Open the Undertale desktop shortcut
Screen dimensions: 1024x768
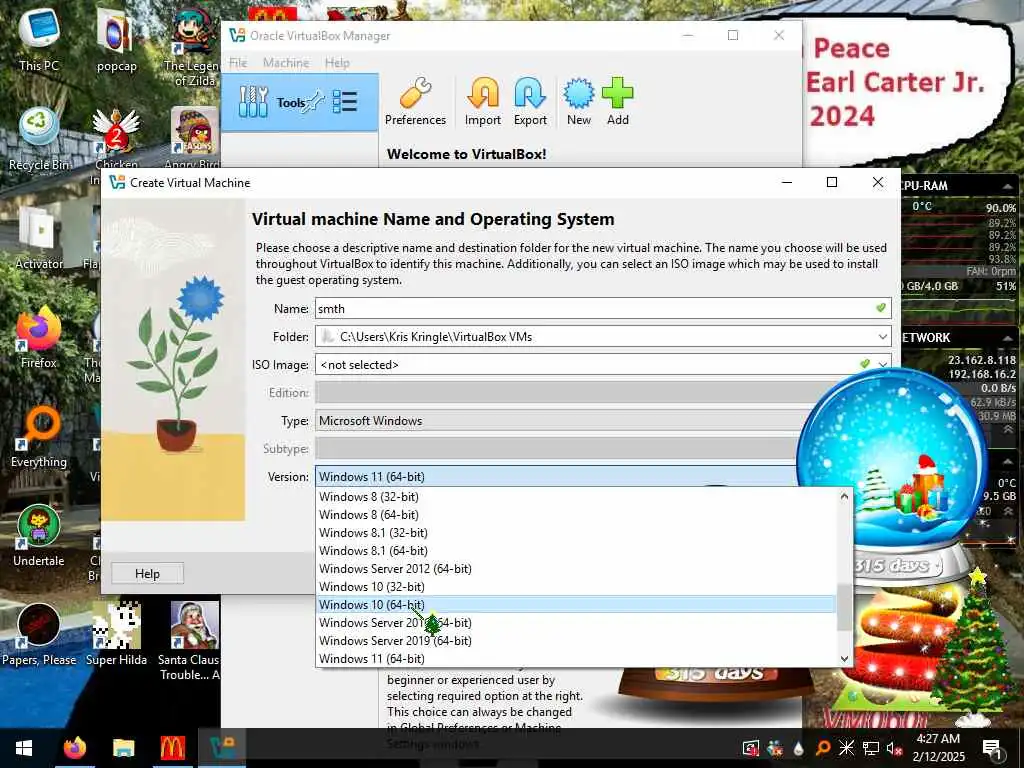[39, 536]
